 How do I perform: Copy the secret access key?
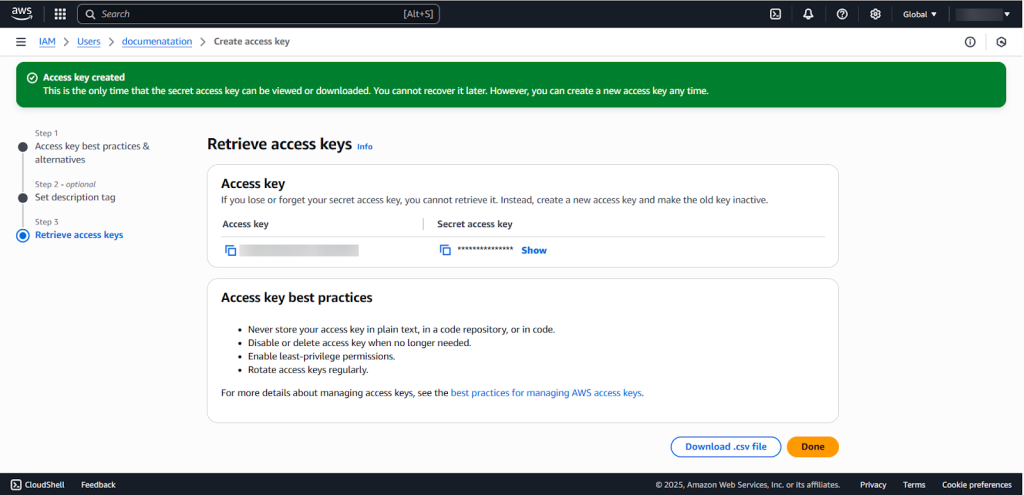445,250
